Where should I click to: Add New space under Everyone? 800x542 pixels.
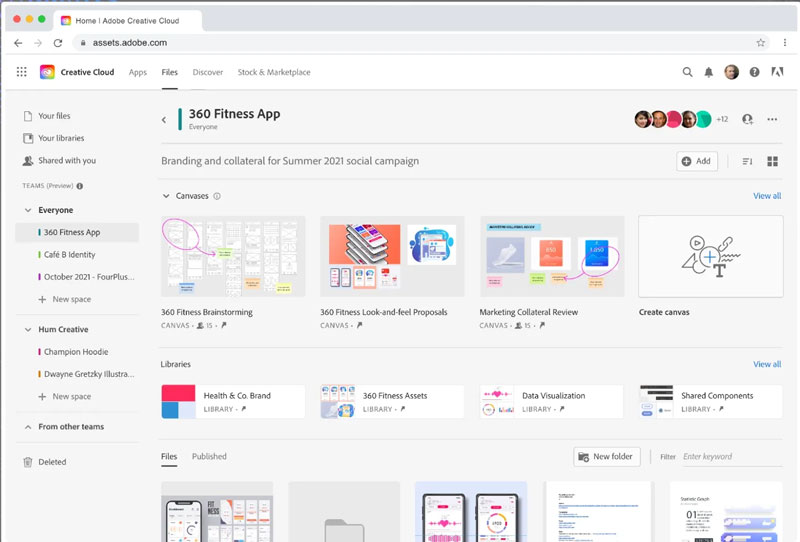[x=65, y=300]
